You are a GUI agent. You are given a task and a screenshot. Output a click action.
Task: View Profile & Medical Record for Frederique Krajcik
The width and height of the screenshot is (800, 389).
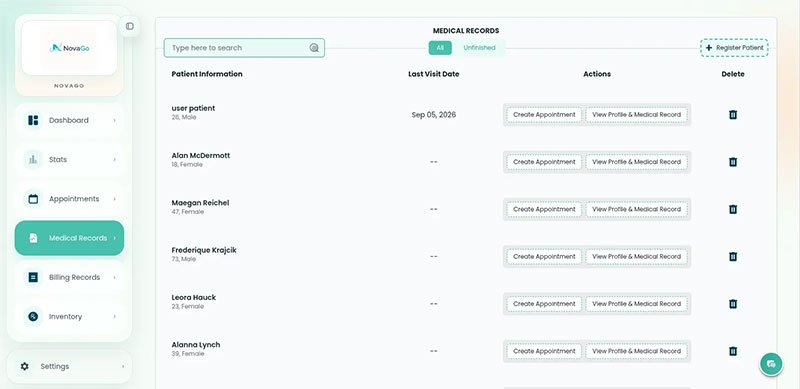pos(636,257)
